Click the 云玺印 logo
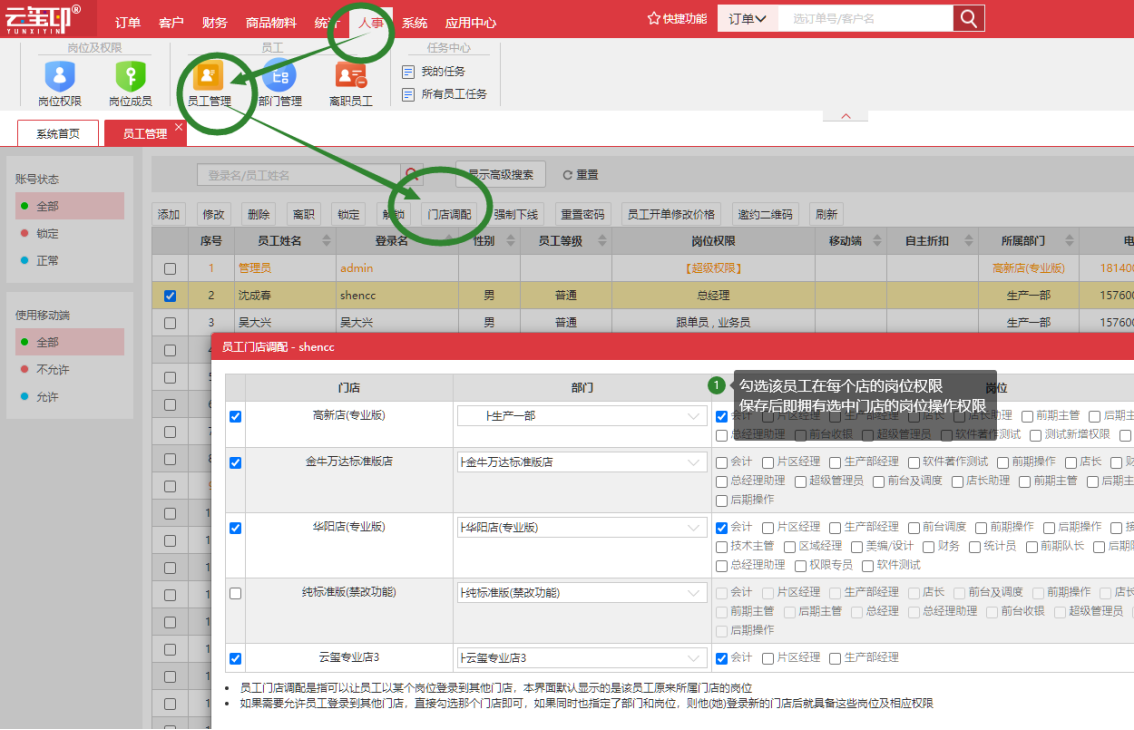Image resolution: width=1134 pixels, height=730 pixels. [43, 18]
